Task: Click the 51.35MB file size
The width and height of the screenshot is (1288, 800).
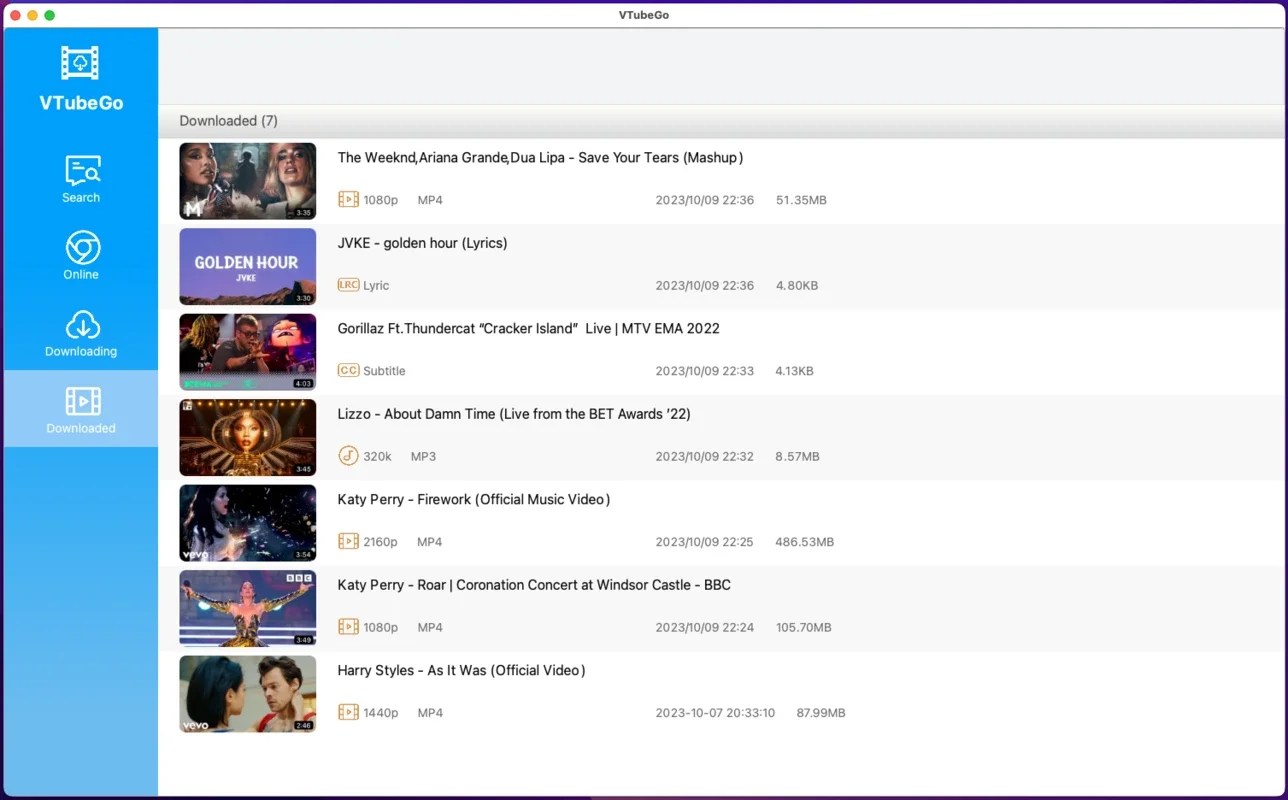Action: pyautogui.click(x=801, y=200)
